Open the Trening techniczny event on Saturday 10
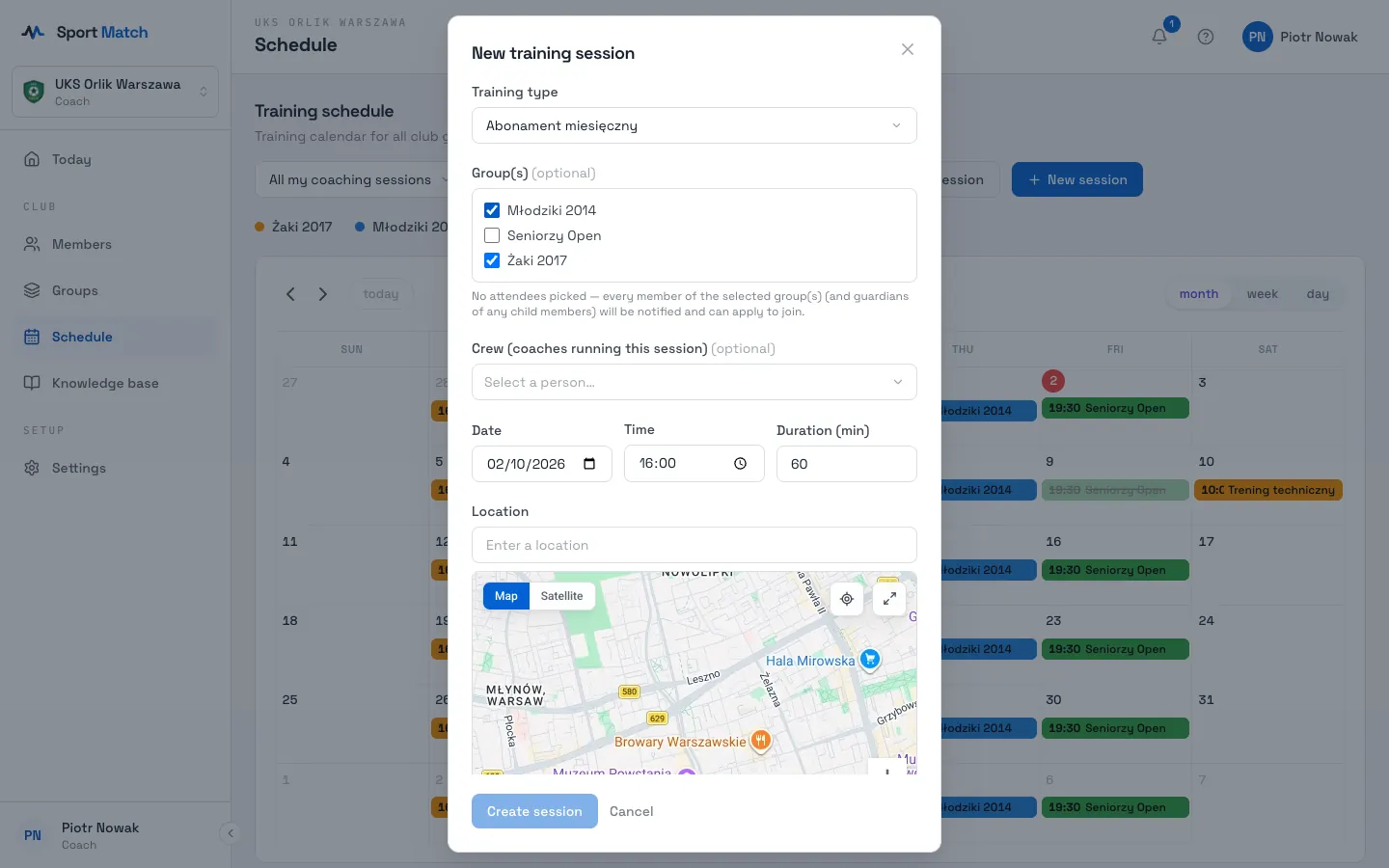The height and width of the screenshot is (868, 1389). [1268, 490]
